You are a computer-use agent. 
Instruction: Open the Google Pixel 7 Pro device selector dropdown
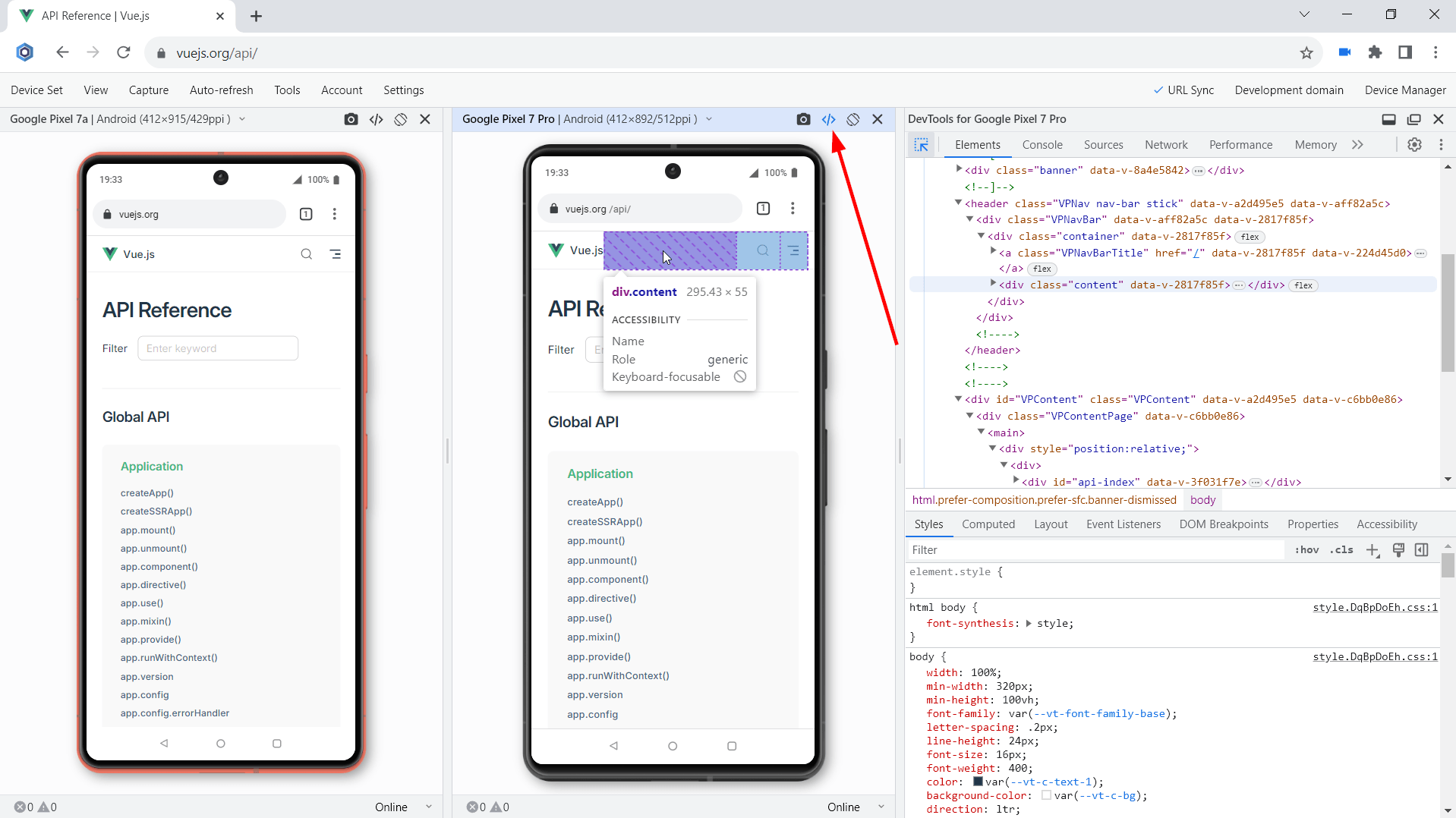(708, 118)
